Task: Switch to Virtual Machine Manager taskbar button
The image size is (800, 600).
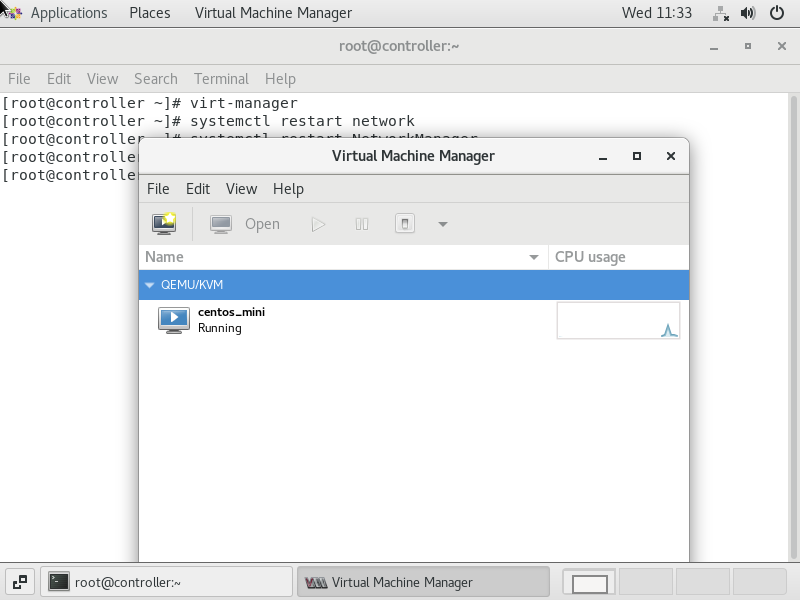Action: point(423,582)
